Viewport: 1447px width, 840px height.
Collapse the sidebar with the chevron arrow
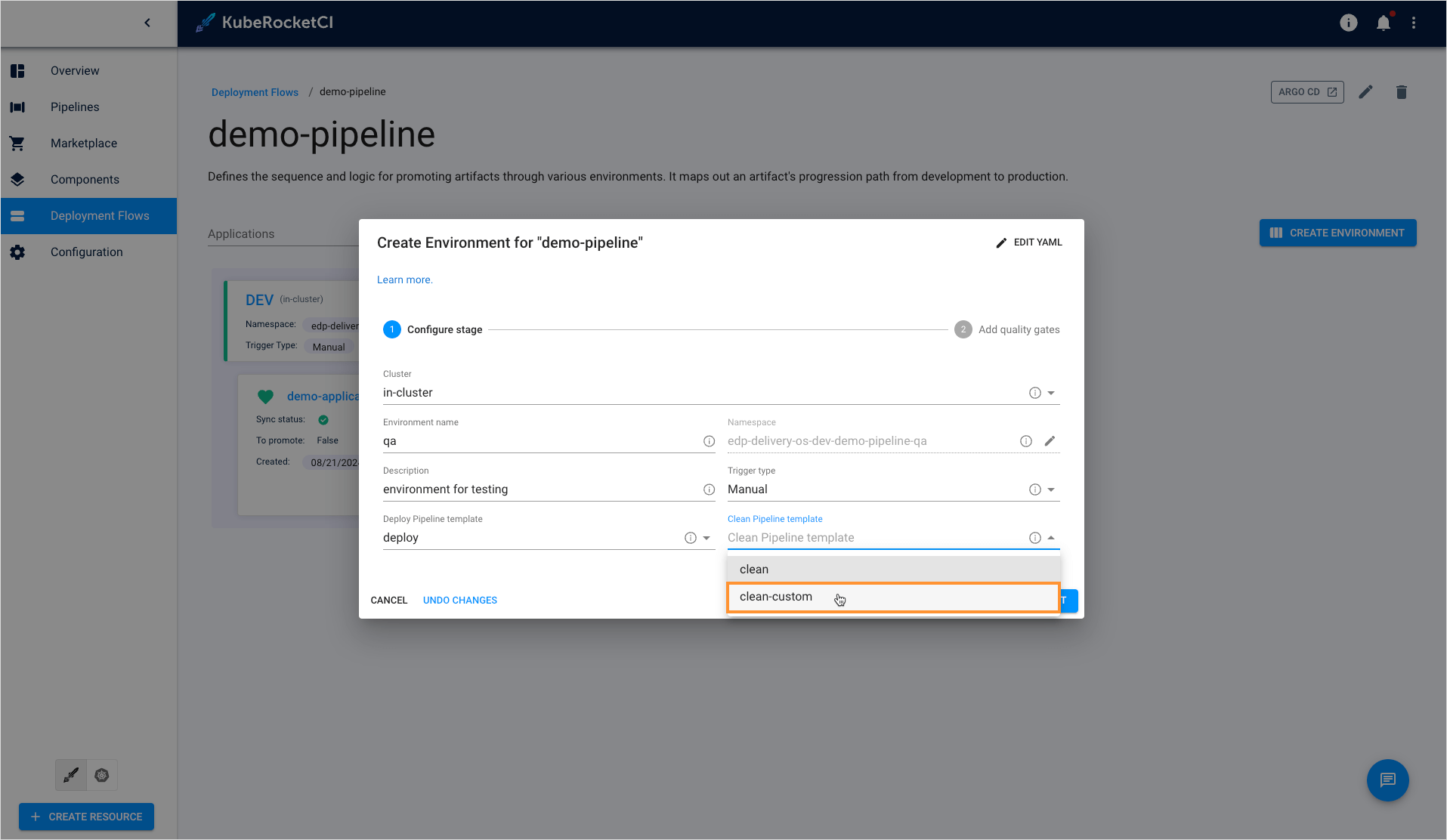pyautogui.click(x=147, y=23)
